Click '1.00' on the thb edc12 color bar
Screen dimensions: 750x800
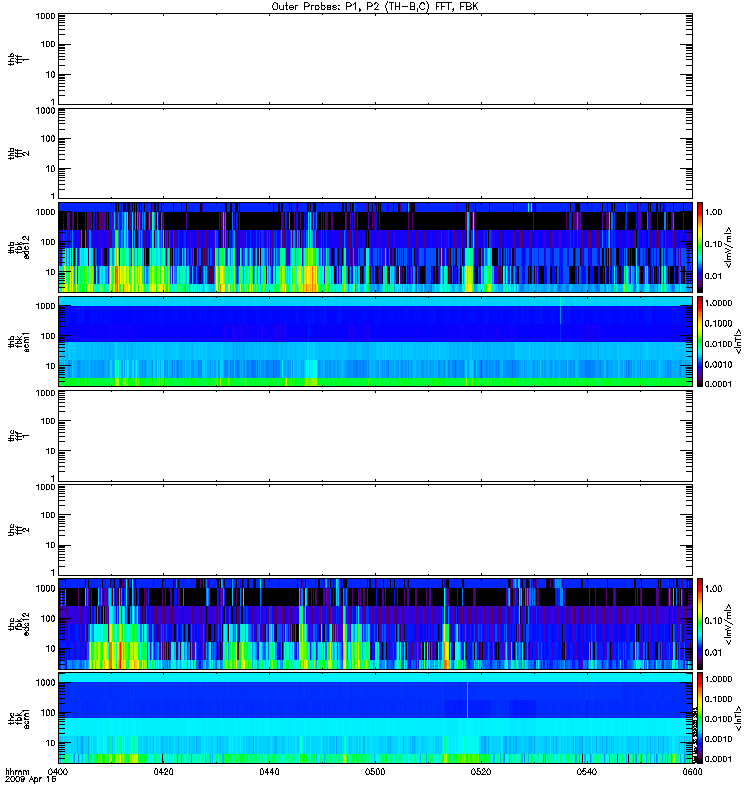[x=713, y=212]
